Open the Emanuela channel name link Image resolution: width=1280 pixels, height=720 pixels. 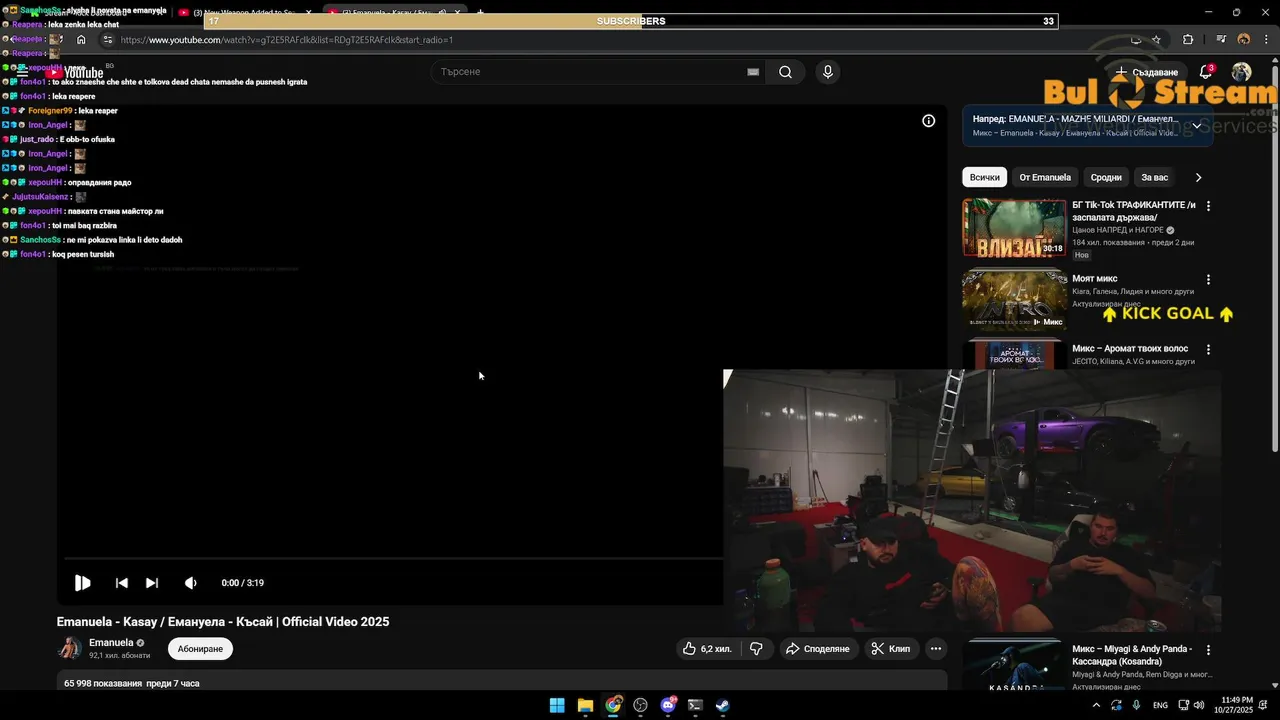(x=111, y=643)
